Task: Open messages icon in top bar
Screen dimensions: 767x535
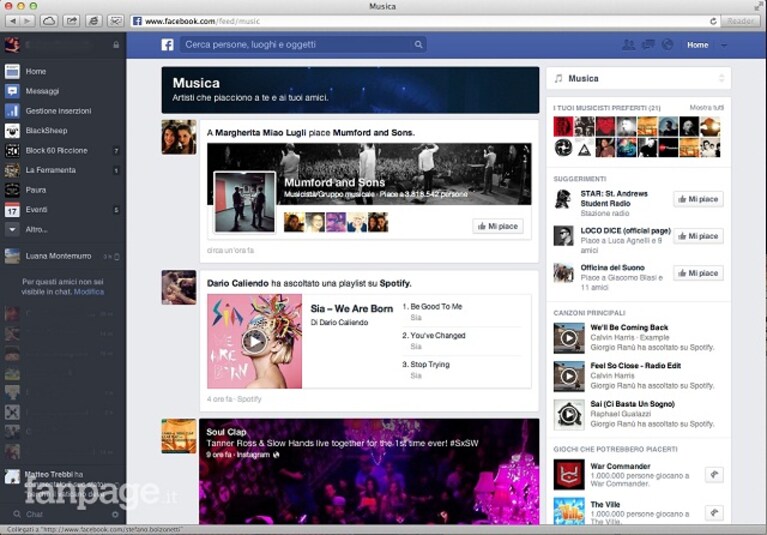Action: pos(648,45)
